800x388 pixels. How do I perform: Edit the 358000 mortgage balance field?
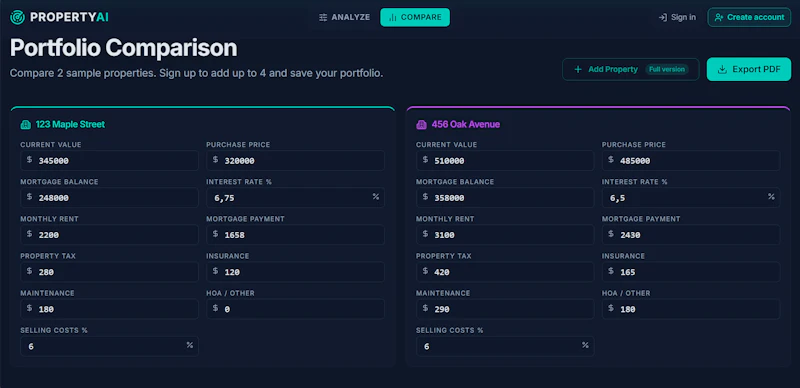pyautogui.click(x=505, y=198)
